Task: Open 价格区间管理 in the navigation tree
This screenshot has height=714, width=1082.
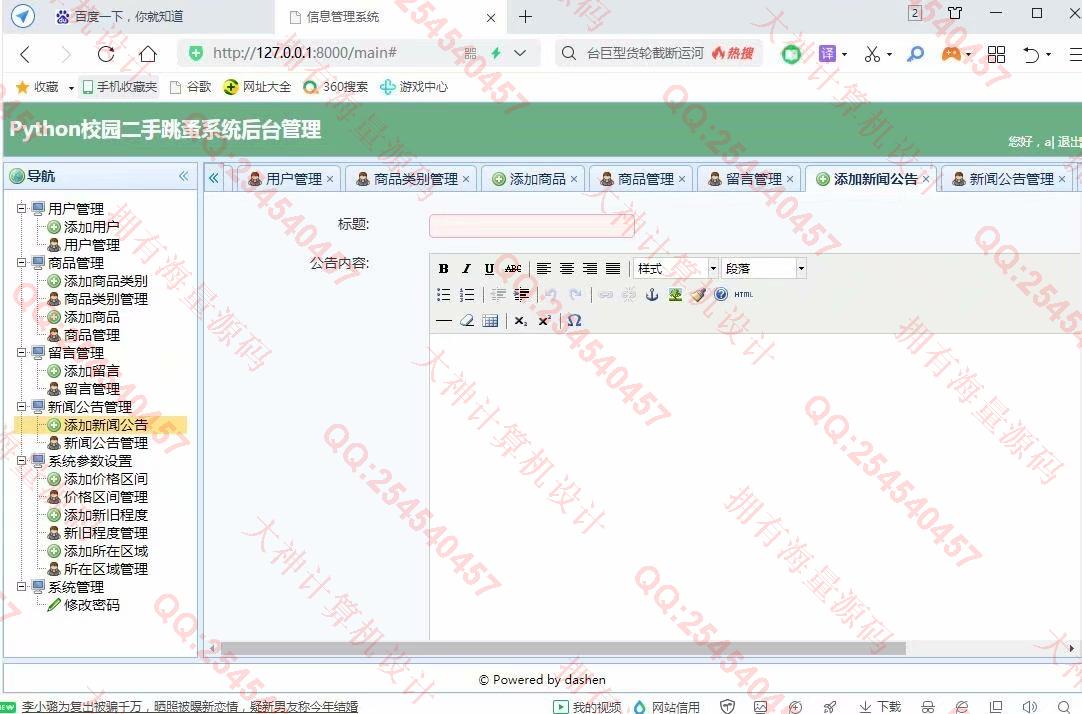Action: coord(106,497)
